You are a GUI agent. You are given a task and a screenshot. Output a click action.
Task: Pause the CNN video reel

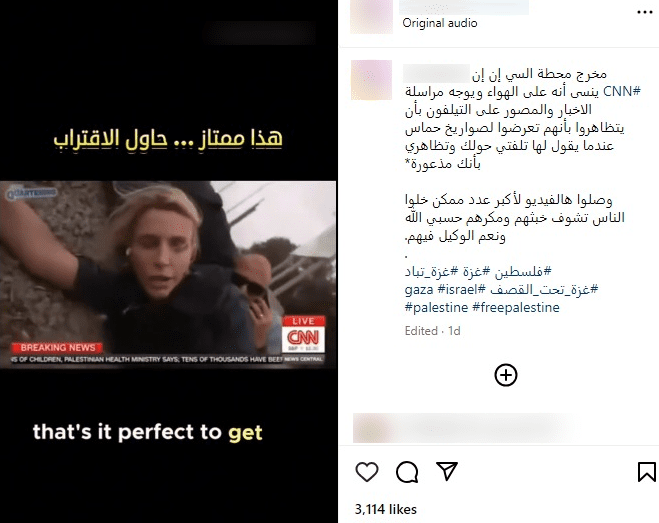click(169, 262)
